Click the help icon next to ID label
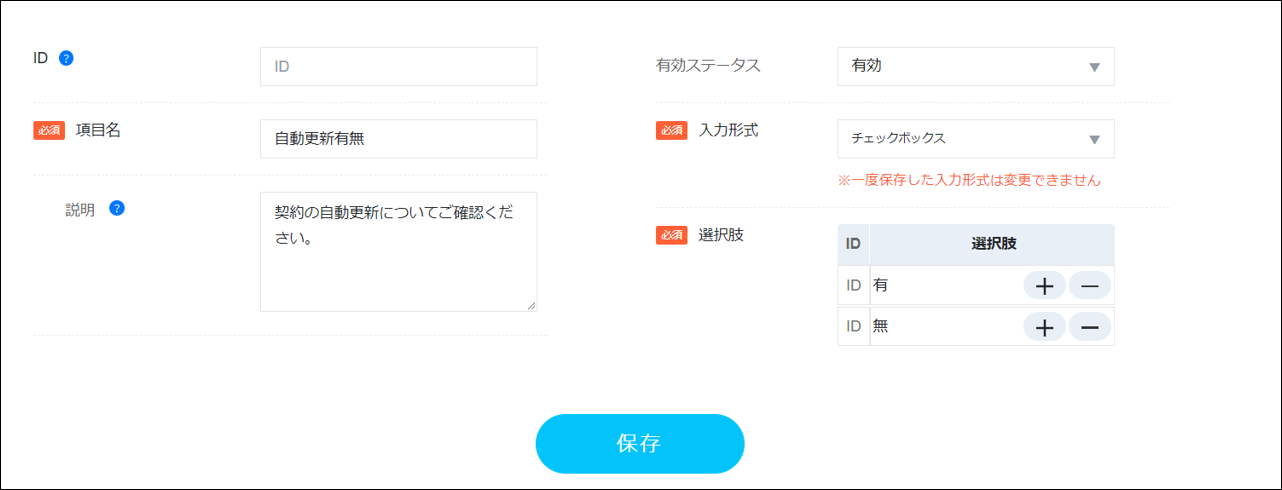Image resolution: width=1282 pixels, height=490 pixels. (67, 58)
